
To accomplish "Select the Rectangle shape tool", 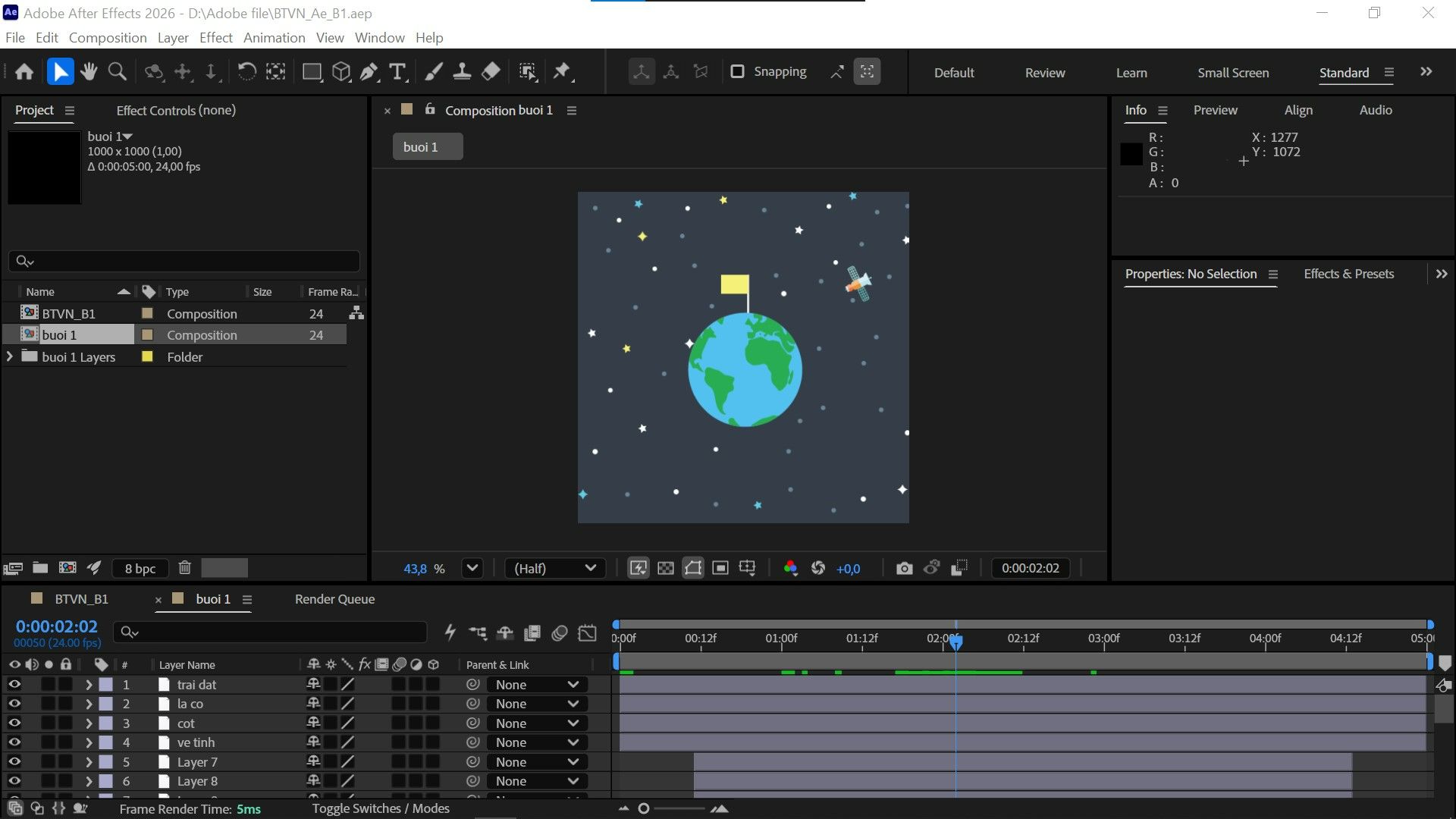I will pos(312,72).
